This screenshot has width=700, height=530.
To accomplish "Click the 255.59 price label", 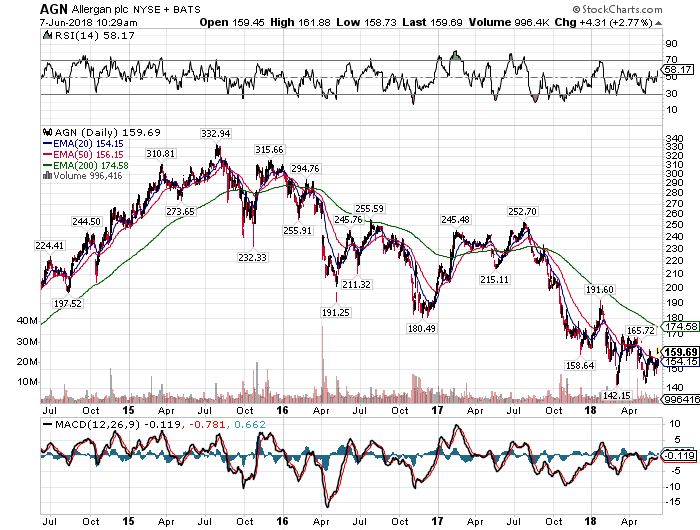I will point(369,209).
